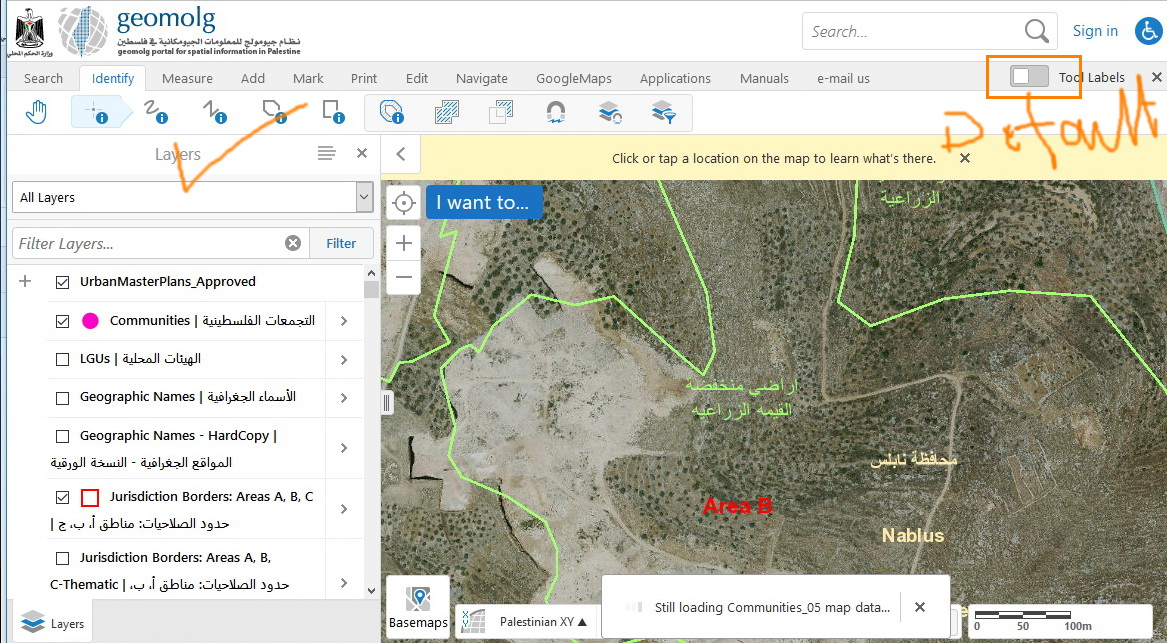1167x643 pixels.
Task: Select the freehand identify tool
Action: tap(156, 112)
